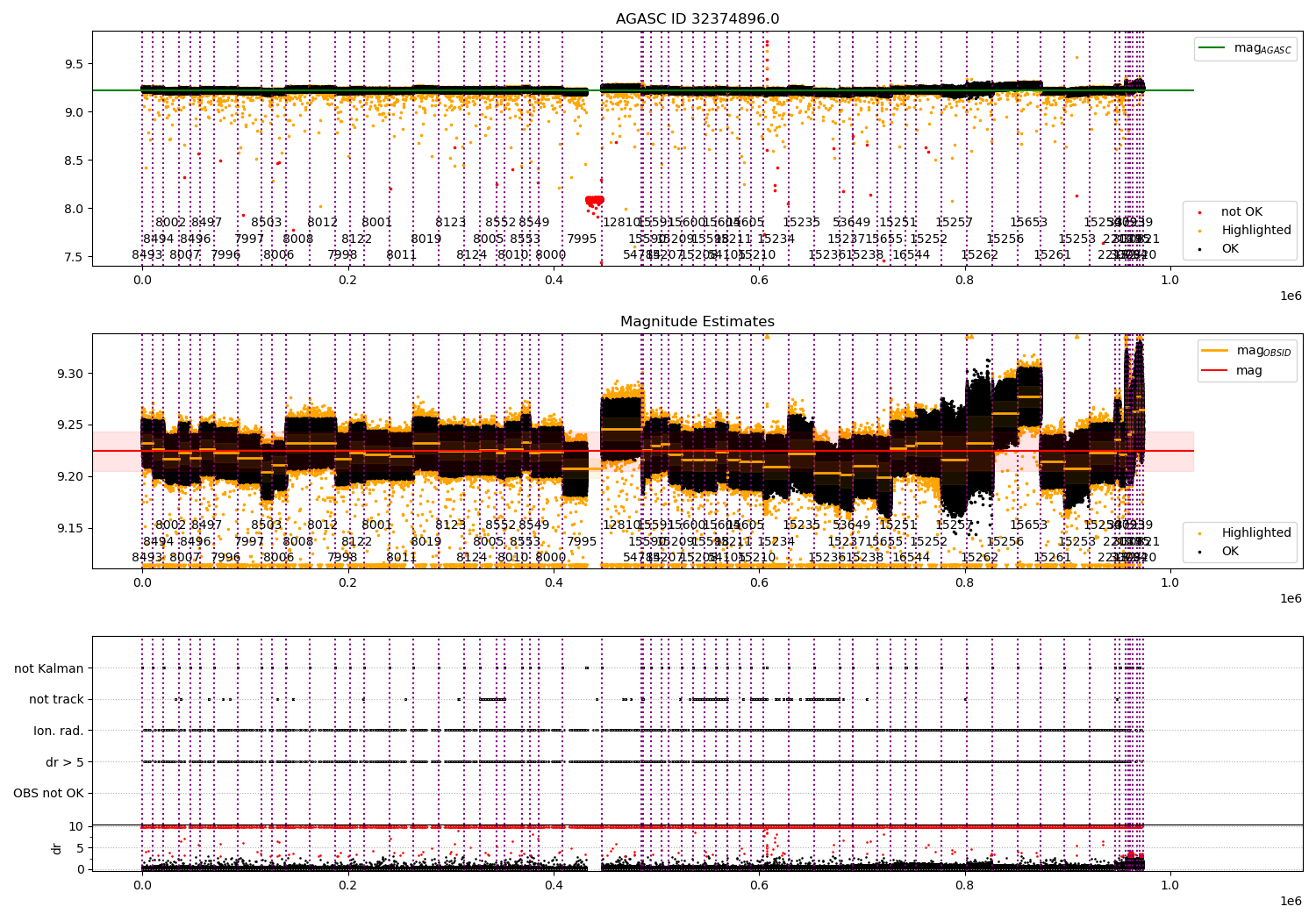Click obsid label 15262 in the middle plot

pyautogui.click(x=980, y=558)
